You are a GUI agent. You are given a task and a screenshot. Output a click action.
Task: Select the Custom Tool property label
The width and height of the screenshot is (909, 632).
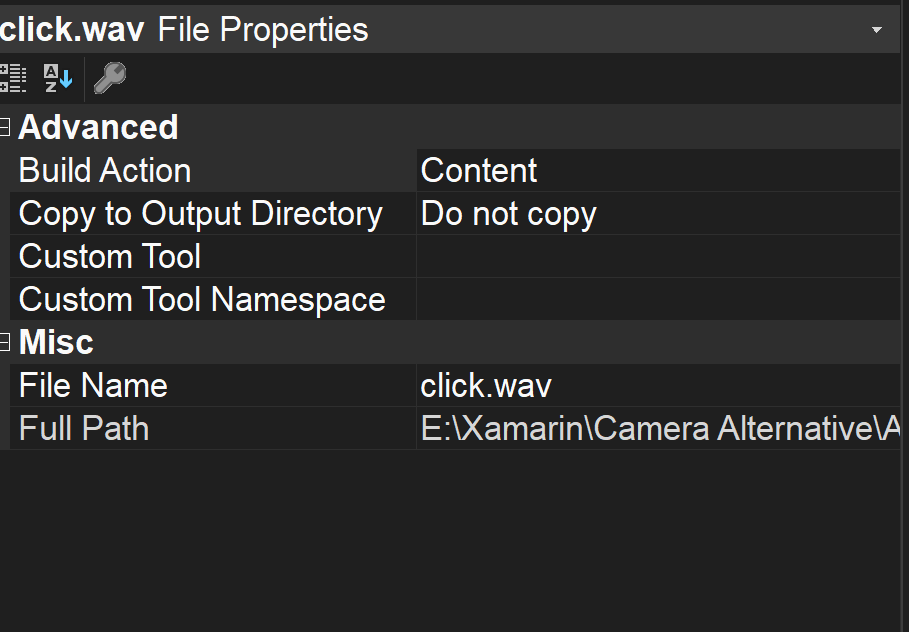(x=109, y=256)
